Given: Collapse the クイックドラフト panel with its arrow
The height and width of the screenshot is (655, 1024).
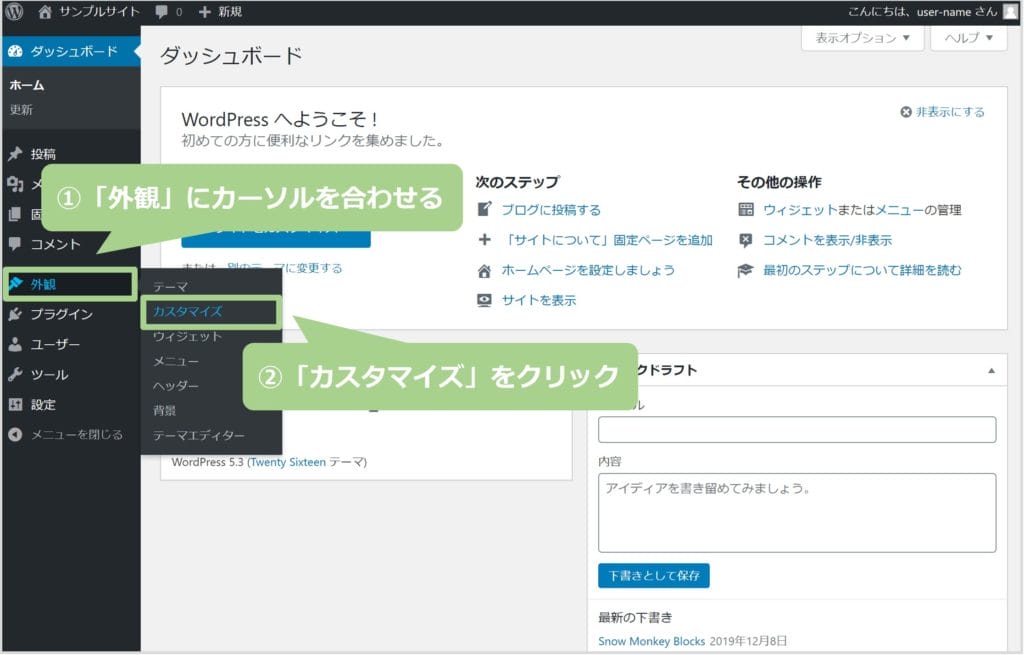Looking at the screenshot, I should click(x=991, y=370).
